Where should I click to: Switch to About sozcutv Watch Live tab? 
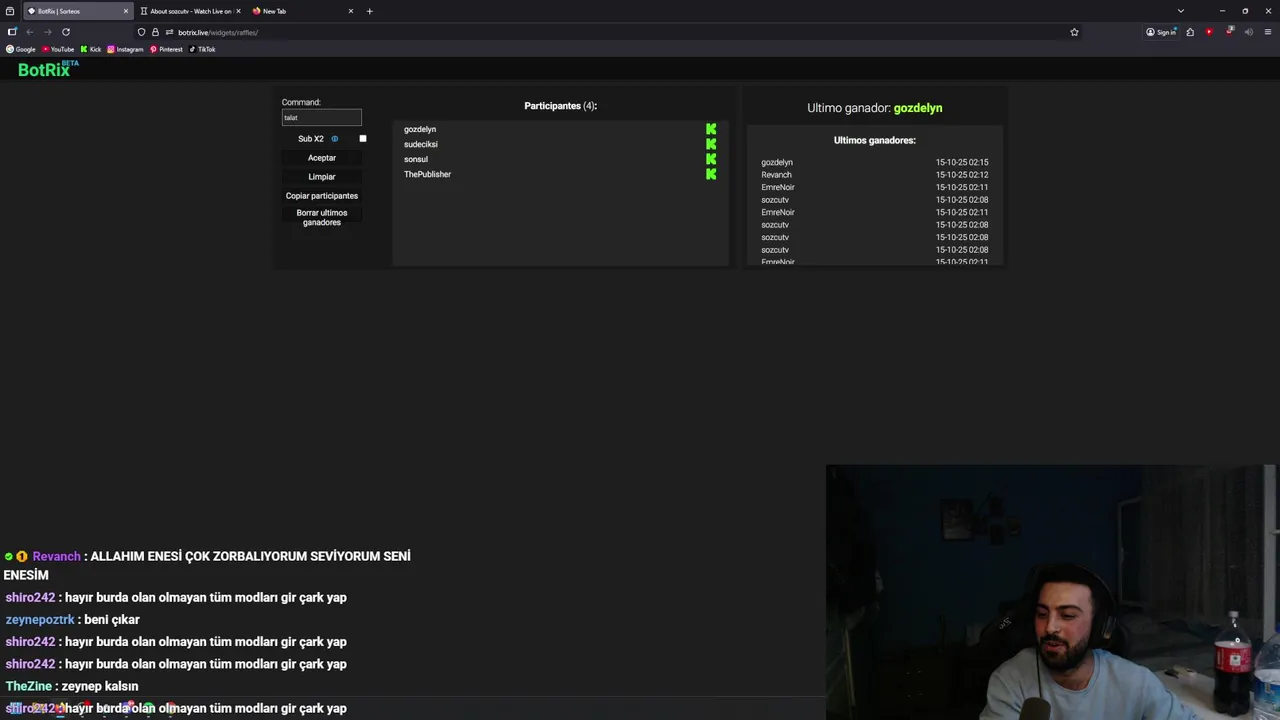[x=190, y=11]
